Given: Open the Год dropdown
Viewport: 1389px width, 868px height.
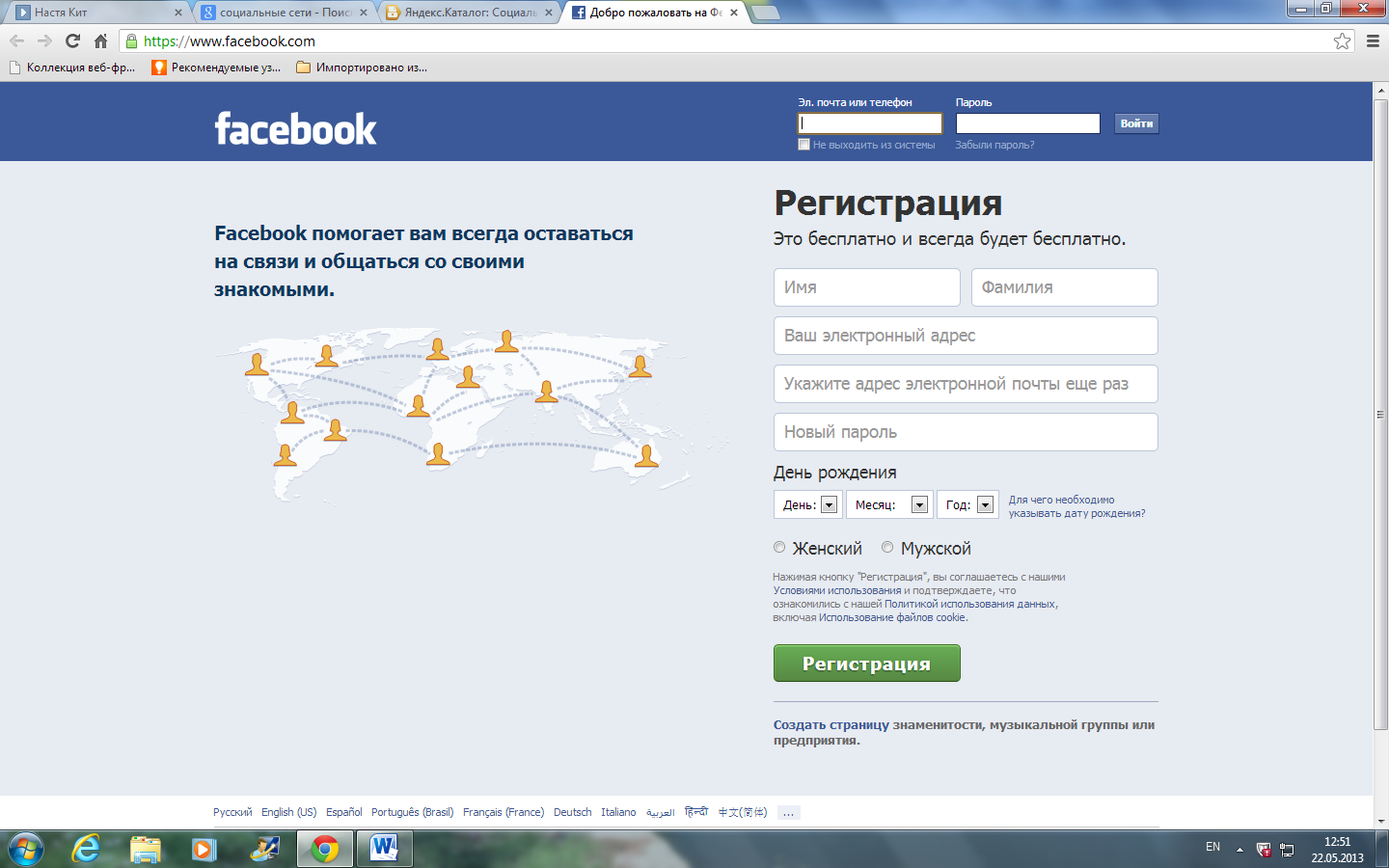Looking at the screenshot, I should 967,504.
